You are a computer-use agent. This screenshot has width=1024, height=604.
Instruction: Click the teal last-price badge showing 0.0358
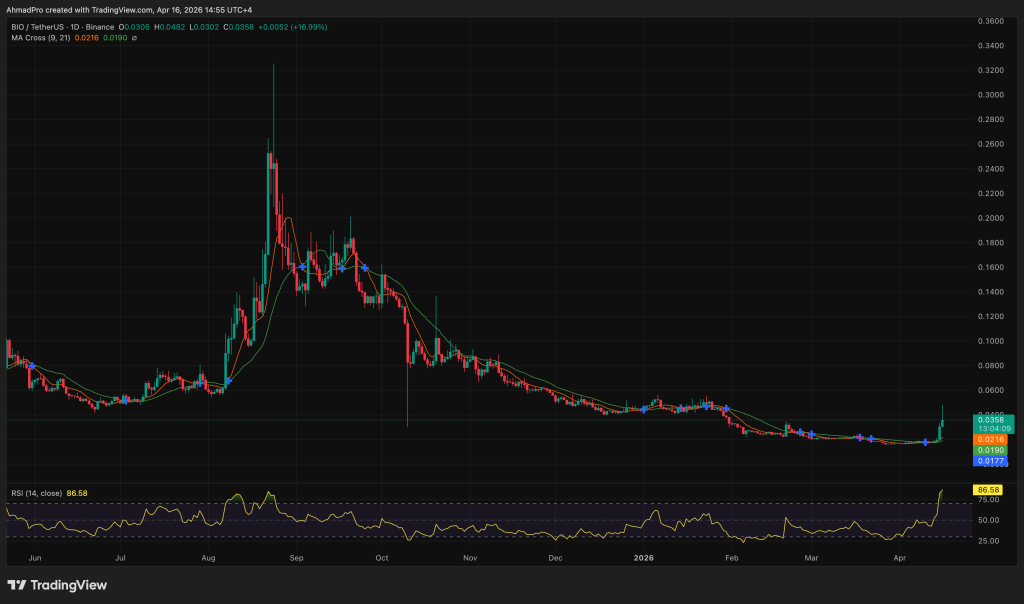click(x=990, y=419)
